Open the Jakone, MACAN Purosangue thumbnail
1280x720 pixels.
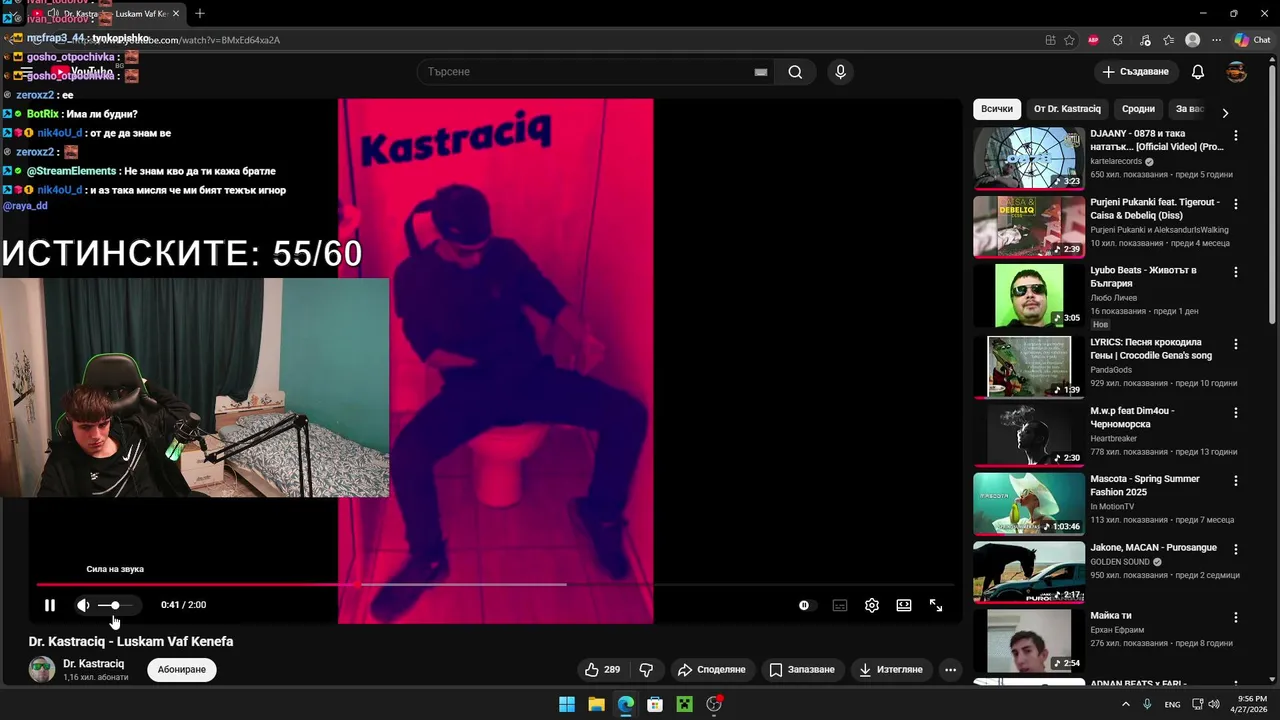point(1029,572)
